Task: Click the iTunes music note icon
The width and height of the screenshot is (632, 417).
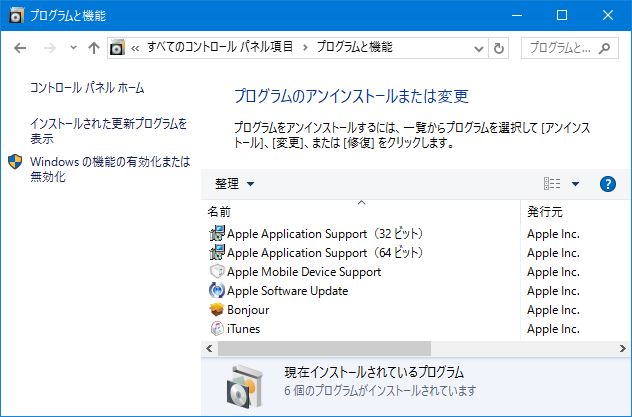Action: pyautogui.click(x=217, y=328)
